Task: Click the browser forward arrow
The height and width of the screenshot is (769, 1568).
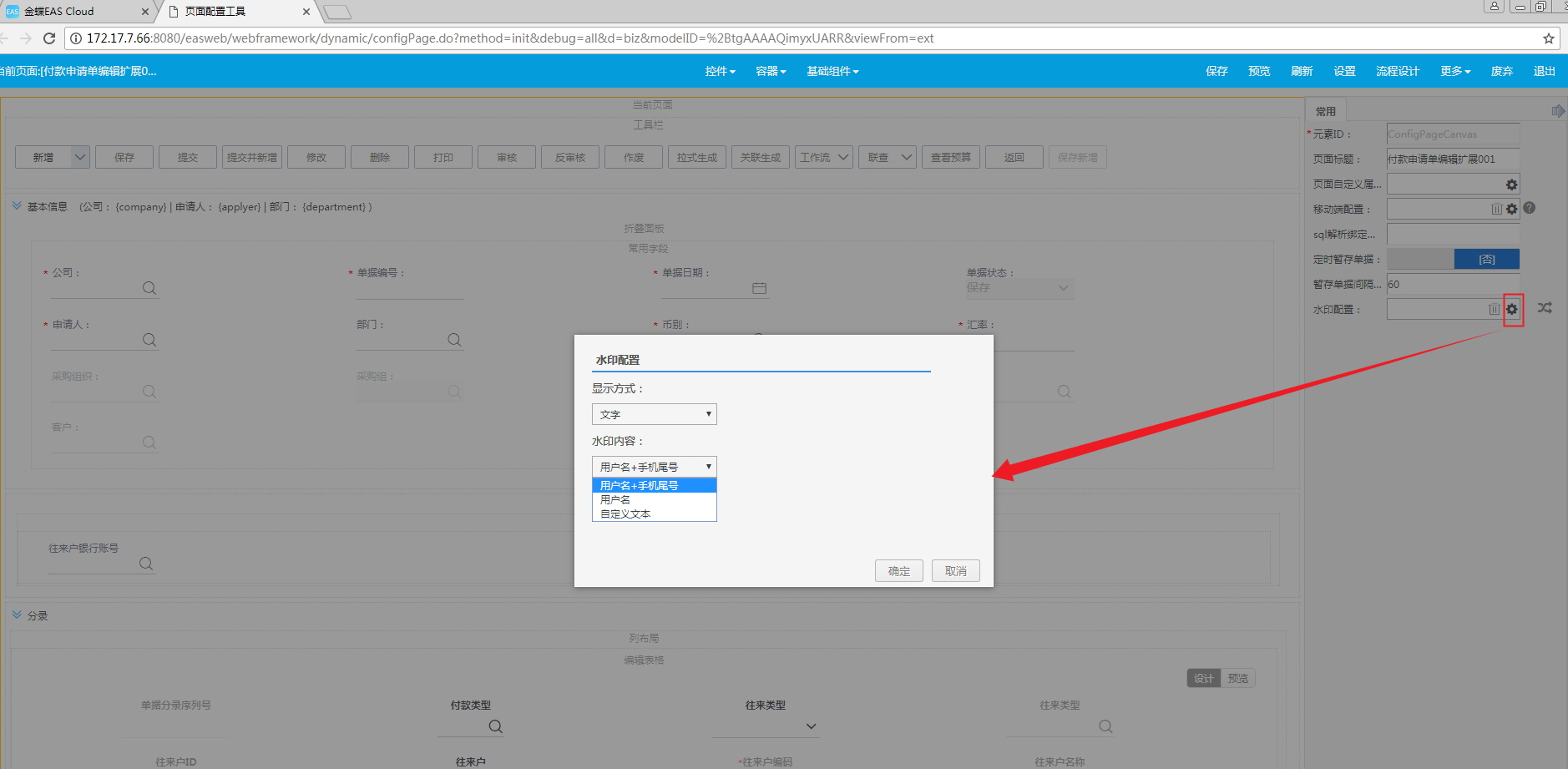Action: (x=26, y=38)
